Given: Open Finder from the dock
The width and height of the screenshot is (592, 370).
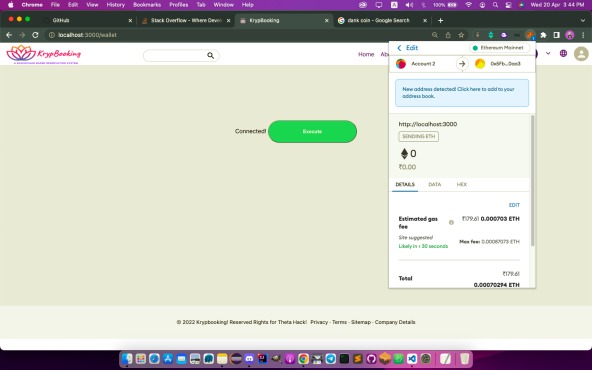Looking at the screenshot, I should point(127,358).
